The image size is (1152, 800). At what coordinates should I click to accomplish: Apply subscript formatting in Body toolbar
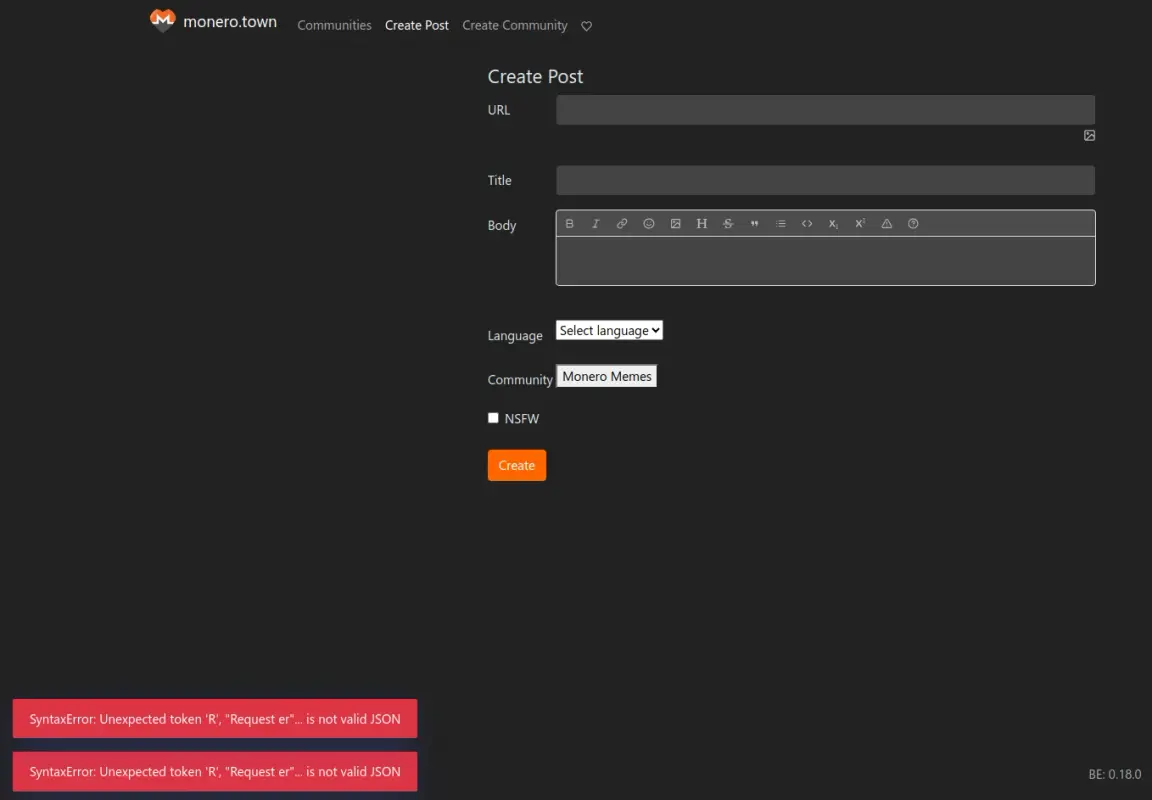point(833,223)
